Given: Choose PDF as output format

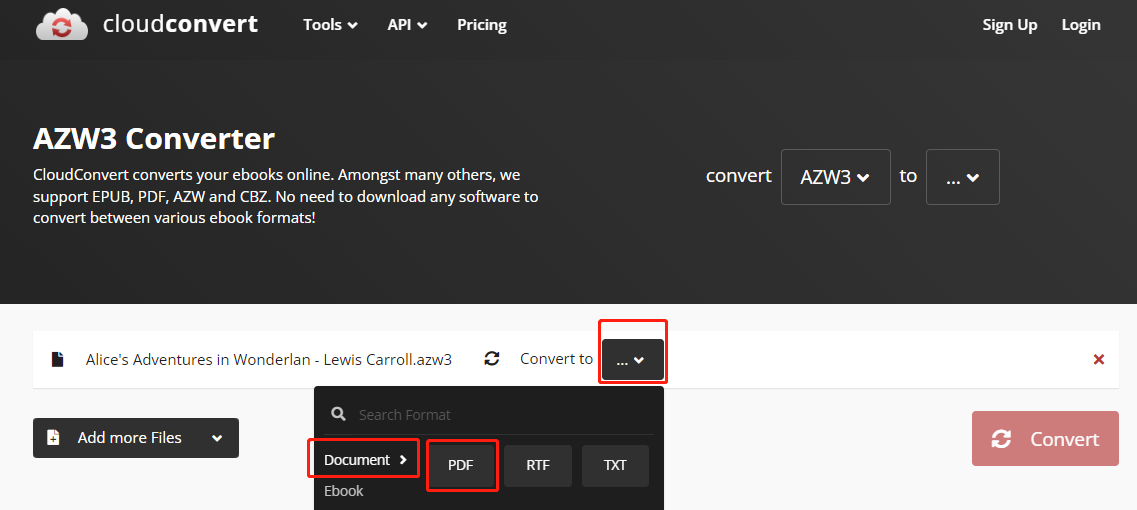Looking at the screenshot, I should 460,466.
